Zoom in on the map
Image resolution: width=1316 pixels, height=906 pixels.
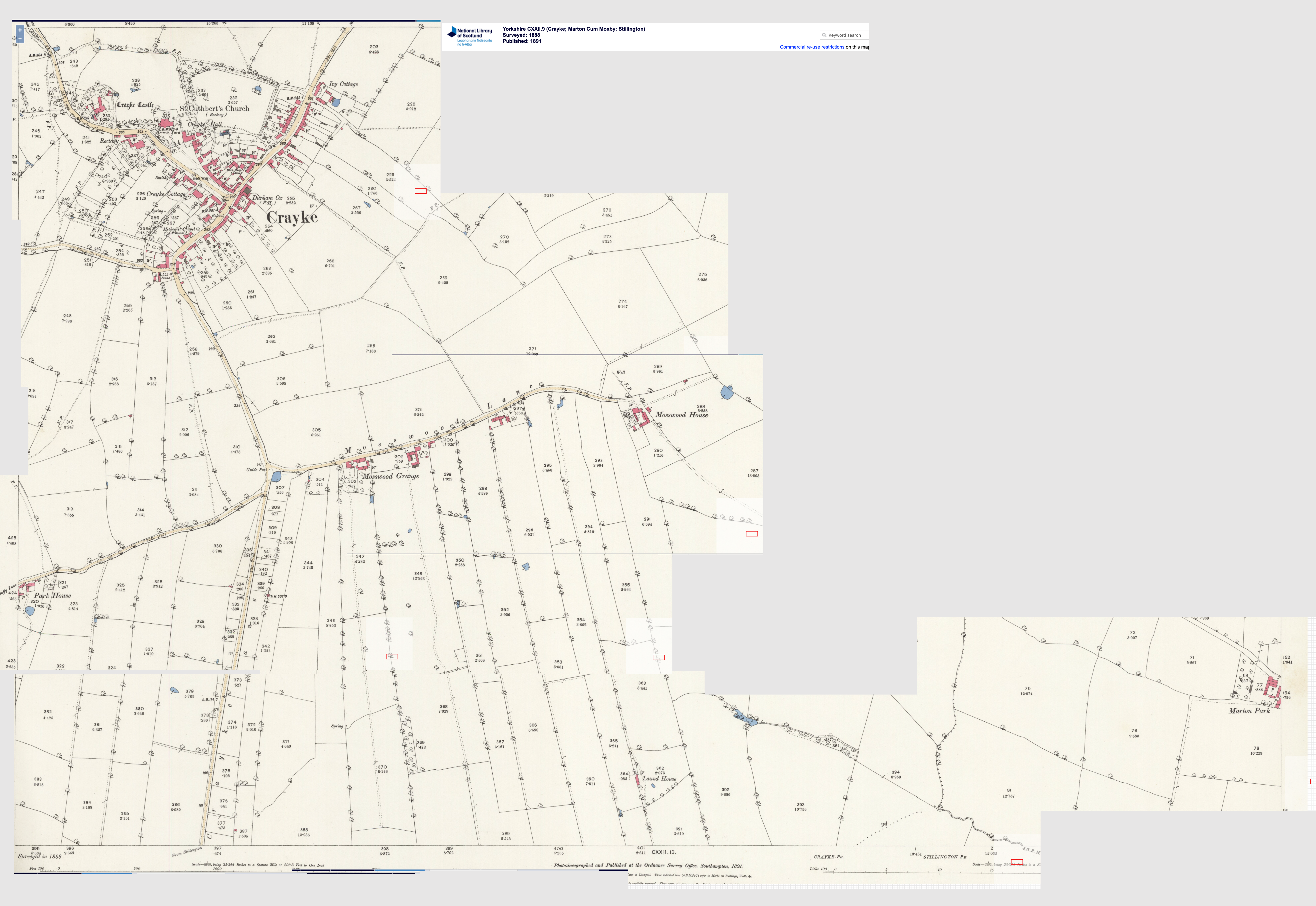click(20, 30)
